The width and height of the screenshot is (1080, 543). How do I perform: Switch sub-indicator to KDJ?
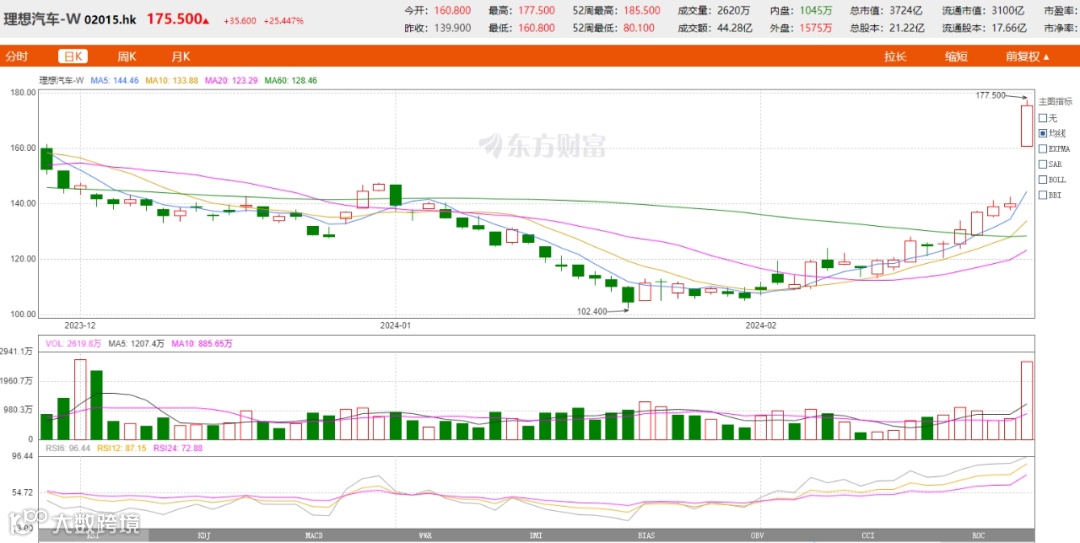204,535
